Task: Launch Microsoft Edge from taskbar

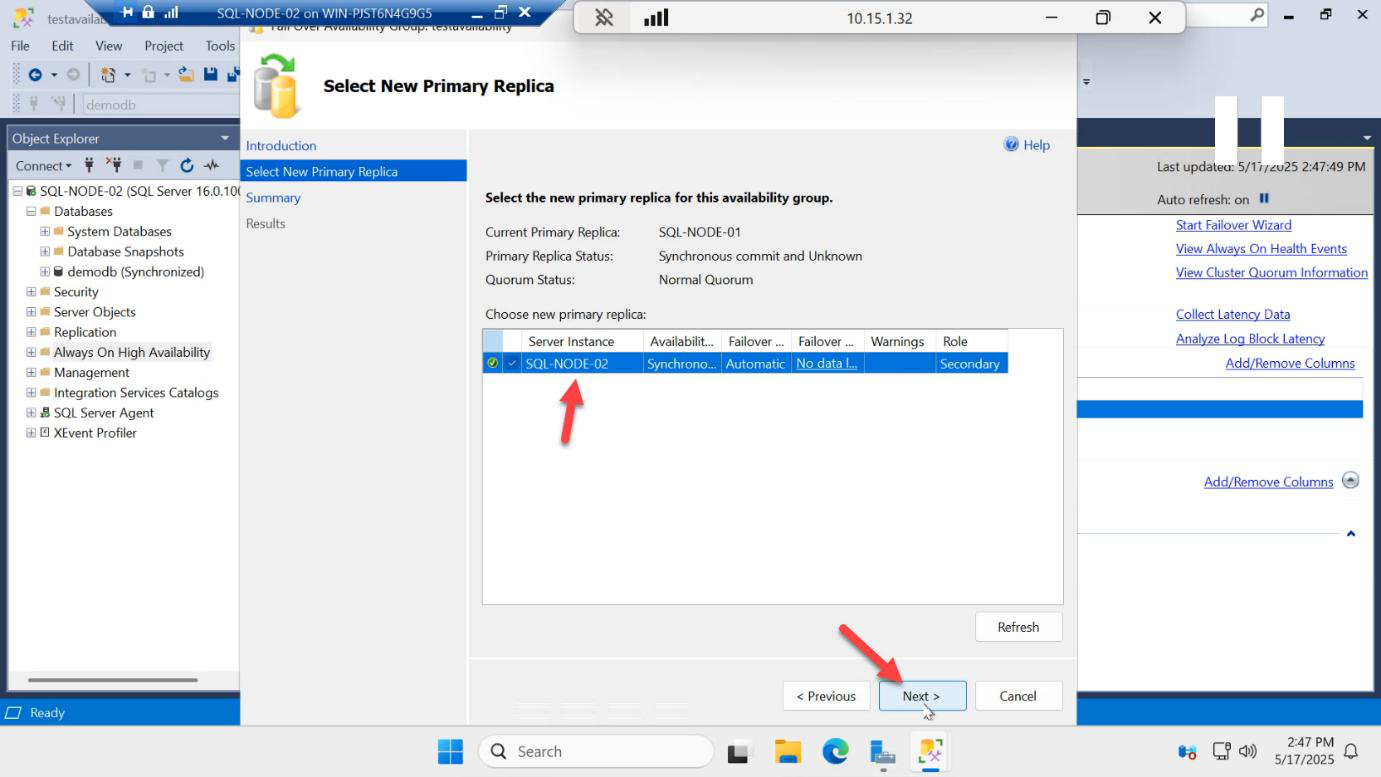Action: [835, 751]
